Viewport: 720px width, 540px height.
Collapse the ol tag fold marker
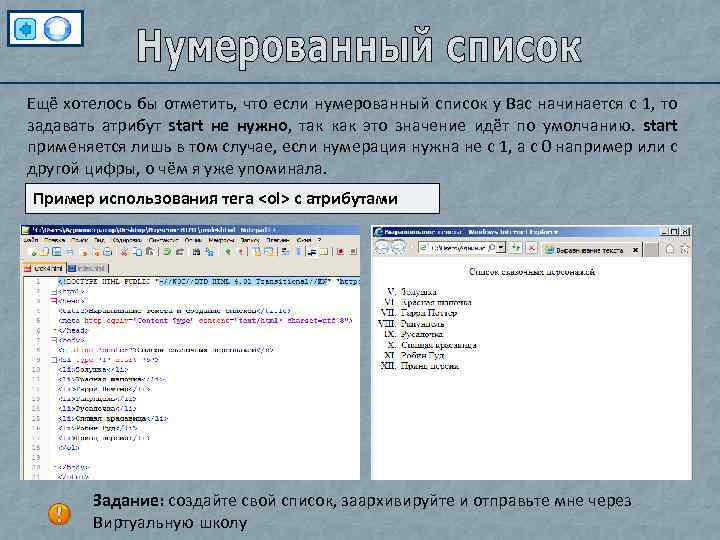pyautogui.click(x=54, y=360)
